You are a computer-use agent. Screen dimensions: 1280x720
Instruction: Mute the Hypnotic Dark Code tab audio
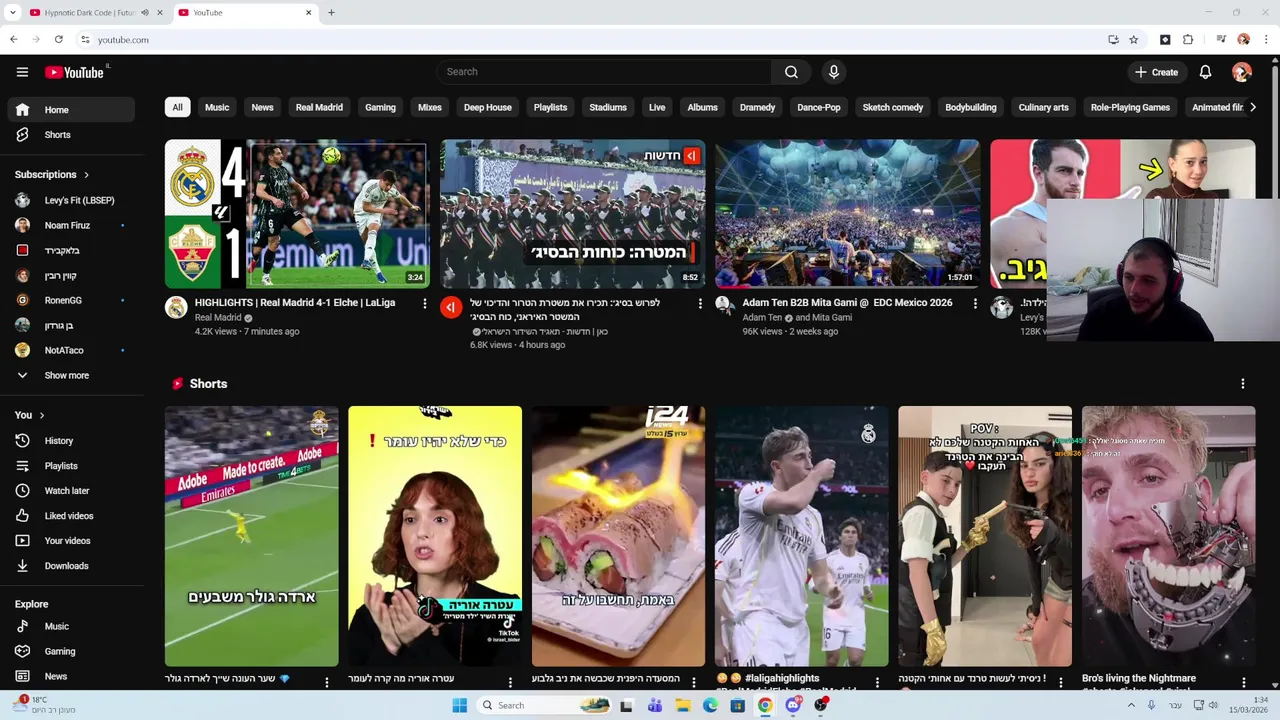(x=145, y=13)
